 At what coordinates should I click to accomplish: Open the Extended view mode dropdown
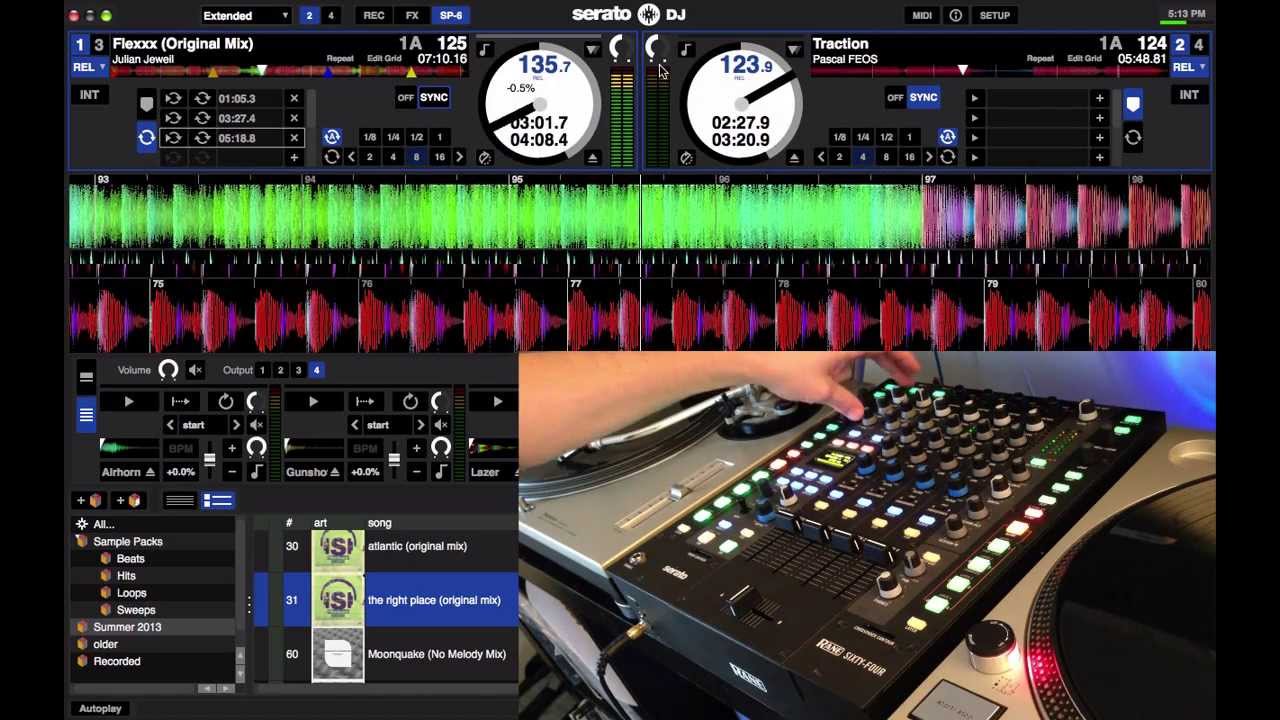(246, 16)
